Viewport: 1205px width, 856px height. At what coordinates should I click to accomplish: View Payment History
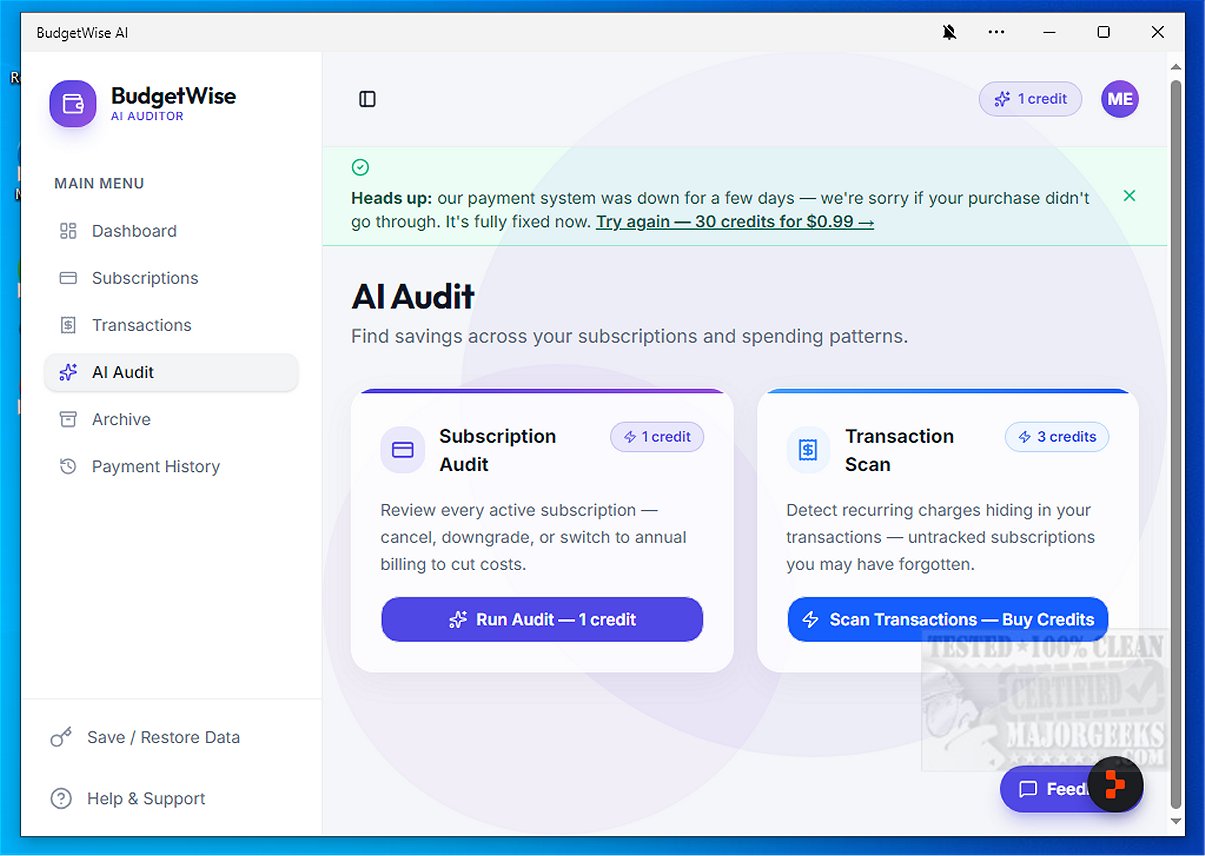[171, 466]
